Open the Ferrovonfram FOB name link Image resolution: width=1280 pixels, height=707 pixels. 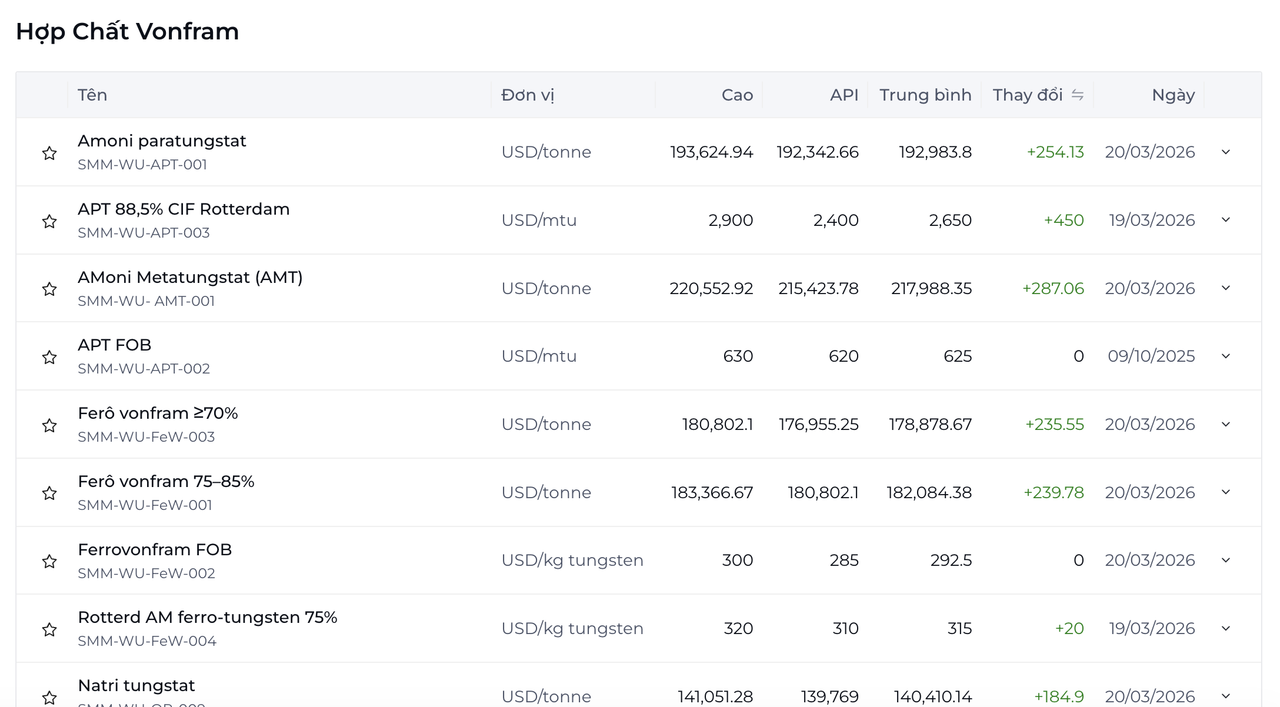pyautogui.click(x=155, y=549)
